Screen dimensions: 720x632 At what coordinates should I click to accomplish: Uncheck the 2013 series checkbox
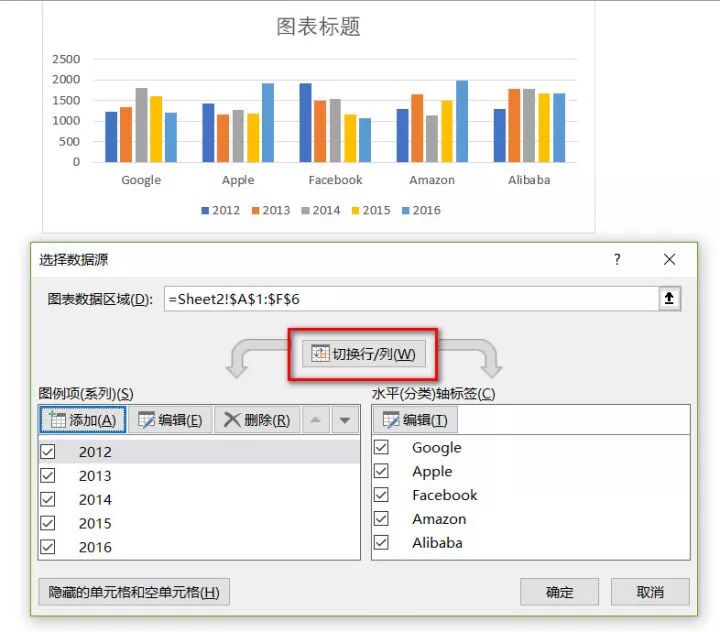click(x=48, y=475)
